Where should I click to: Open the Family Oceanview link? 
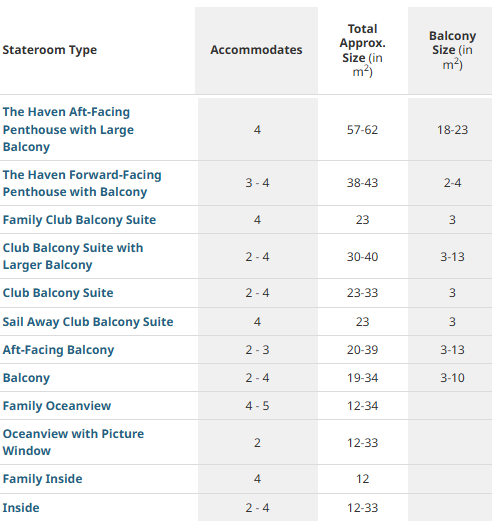57,406
